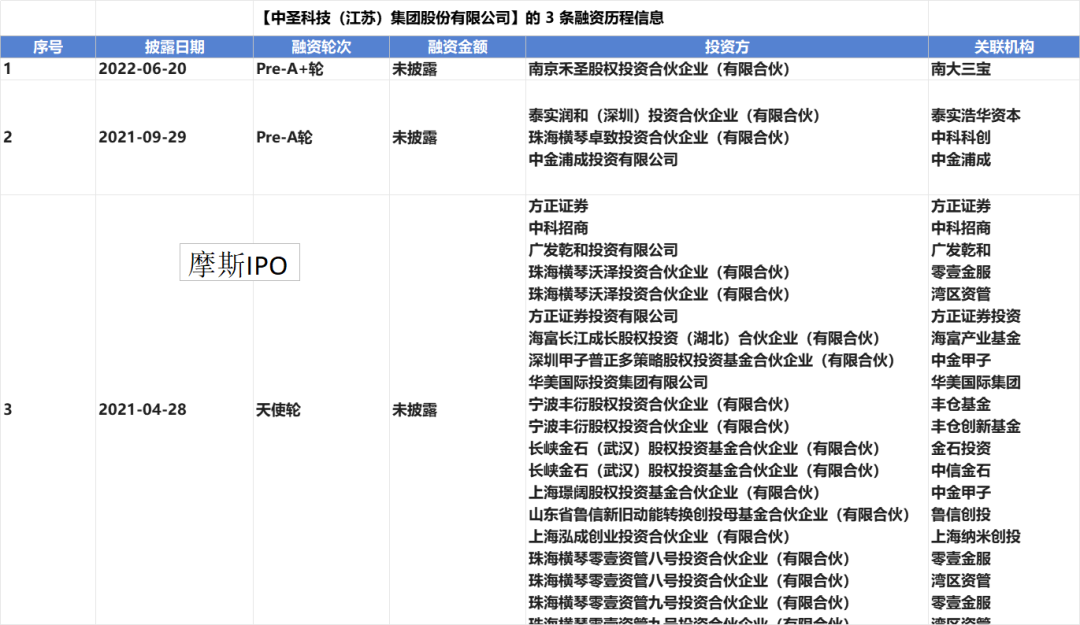This screenshot has width=1080, height=625.
Task: Select affiliated institution 方正证券投资
Action: [976, 316]
